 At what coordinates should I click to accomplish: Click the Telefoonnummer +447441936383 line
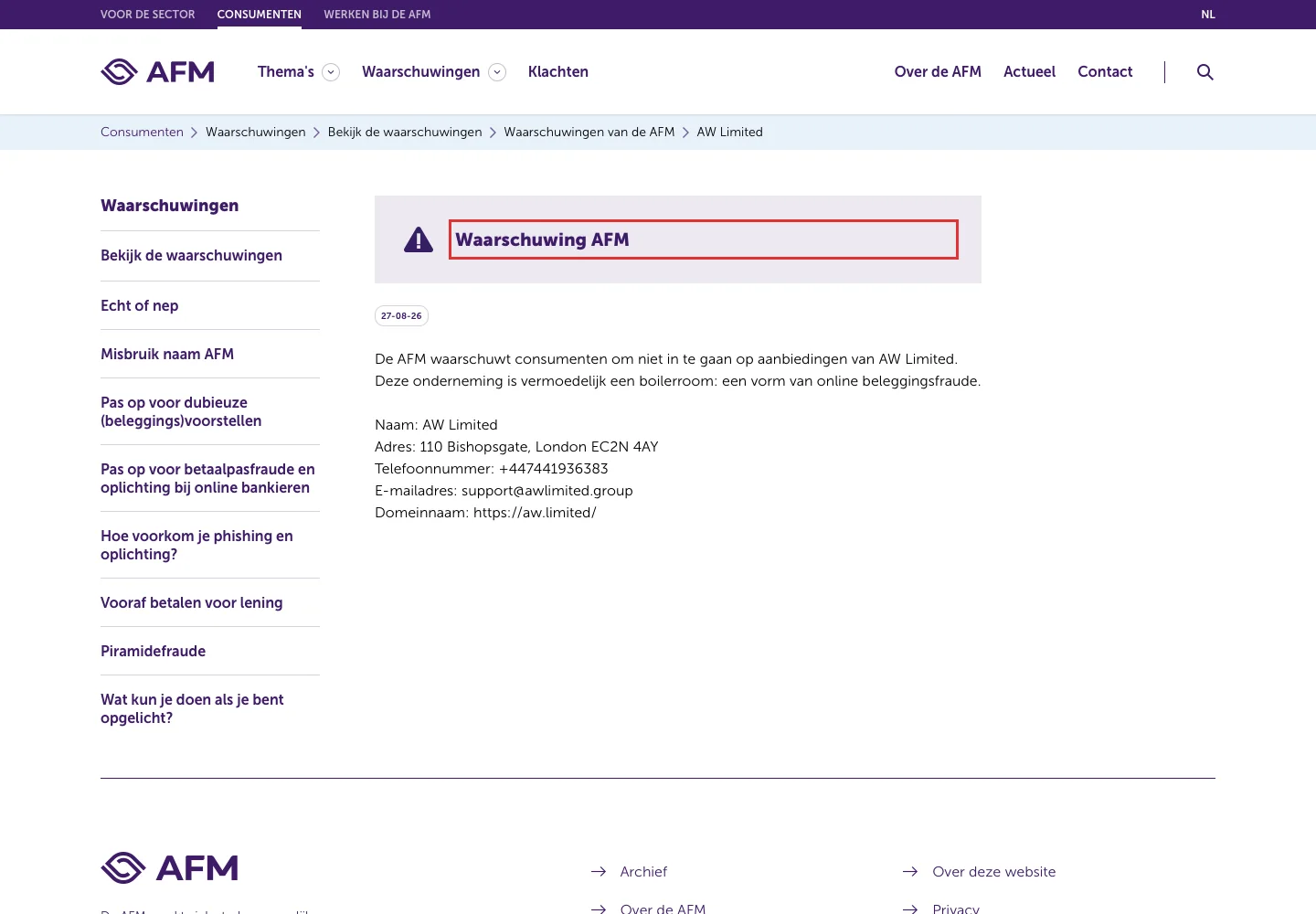coord(492,469)
